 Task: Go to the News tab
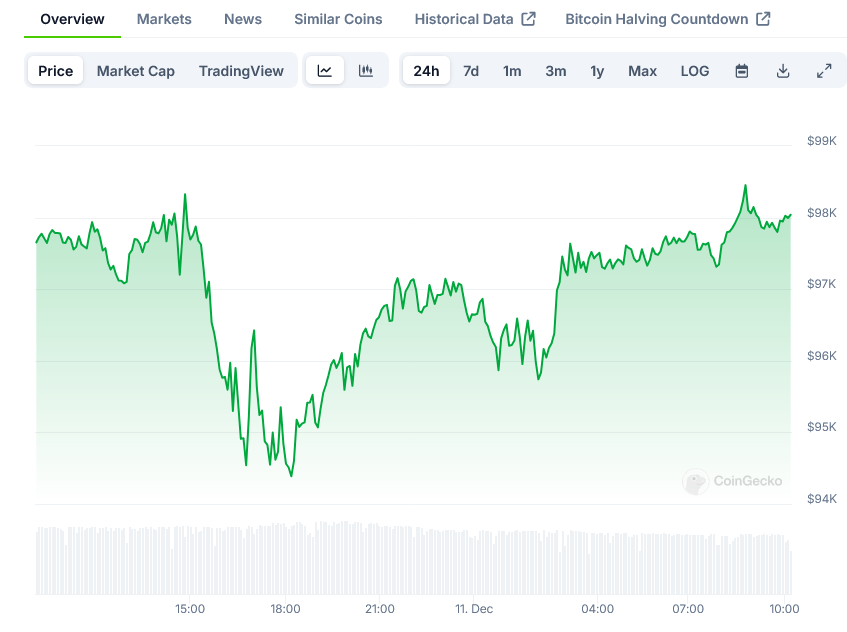pos(243,19)
